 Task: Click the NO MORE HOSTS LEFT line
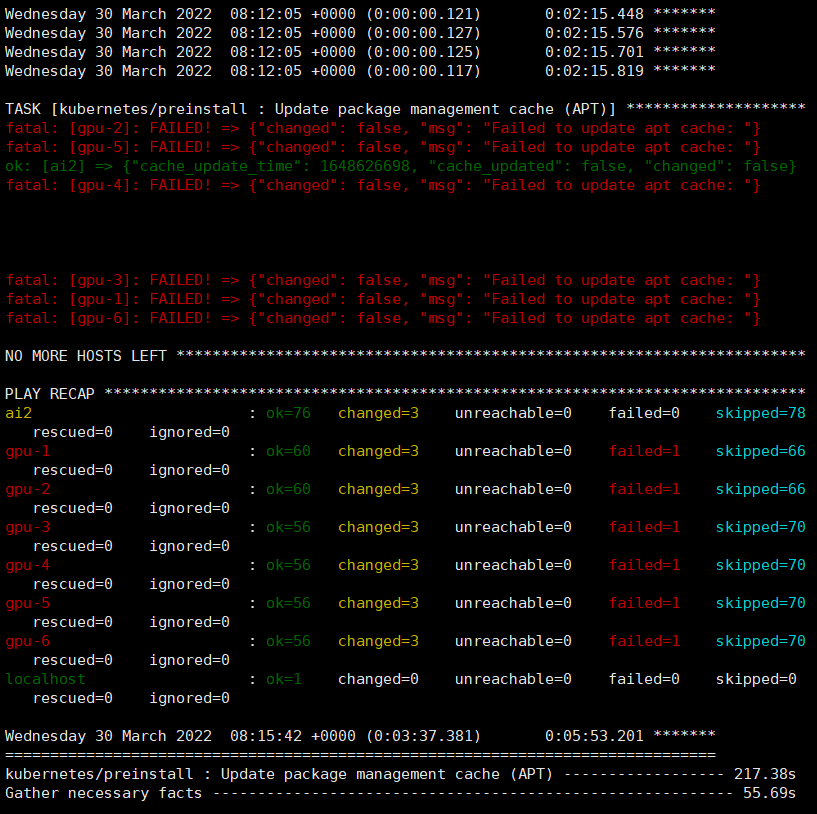405,356
